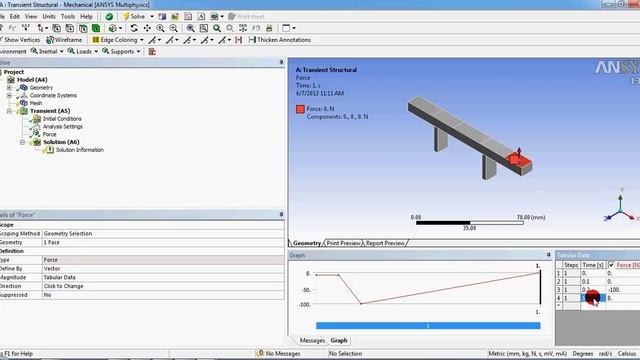The height and width of the screenshot is (360, 640).
Task: Click the green magnifier icon
Action: [x=217, y=28]
